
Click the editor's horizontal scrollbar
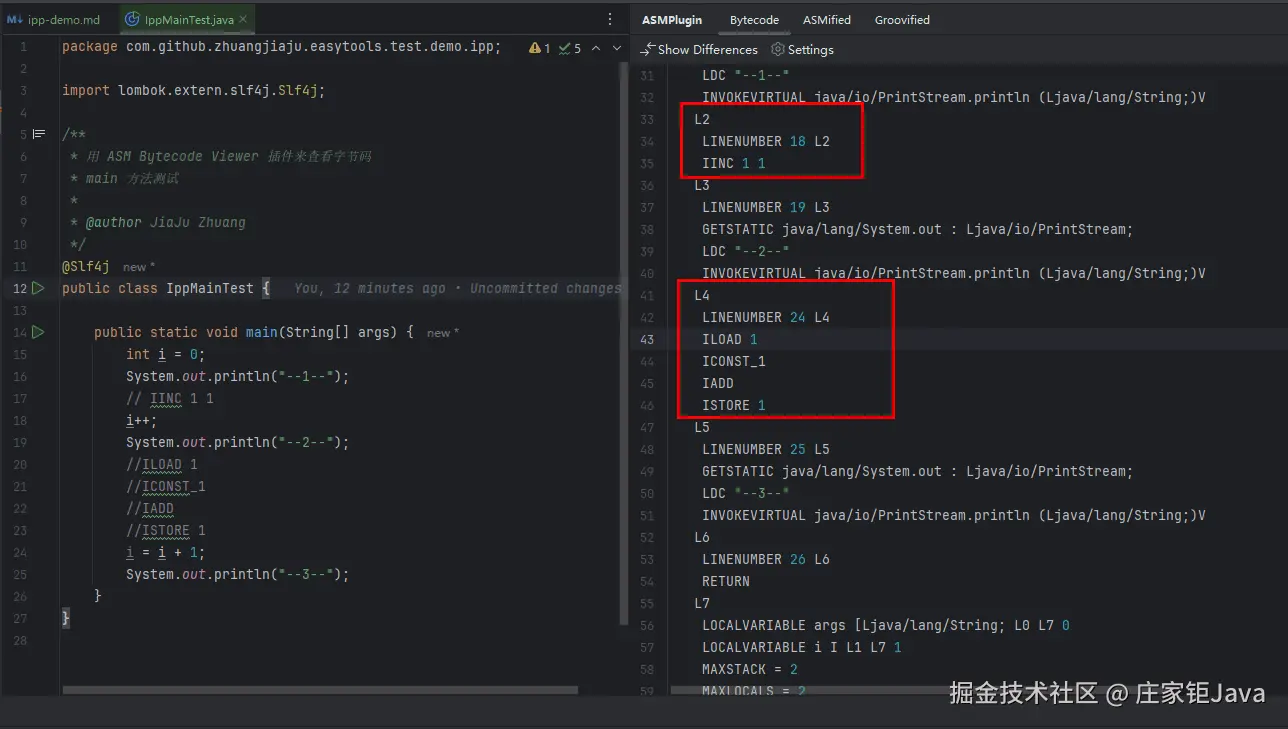[x=320, y=689]
